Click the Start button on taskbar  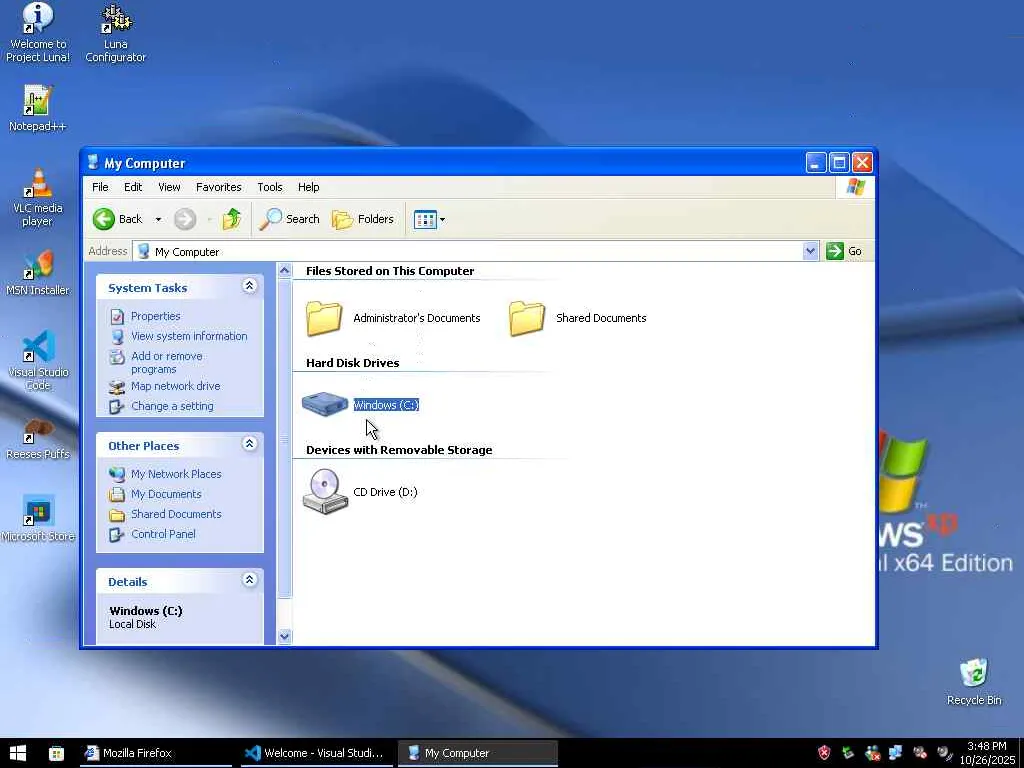18,753
